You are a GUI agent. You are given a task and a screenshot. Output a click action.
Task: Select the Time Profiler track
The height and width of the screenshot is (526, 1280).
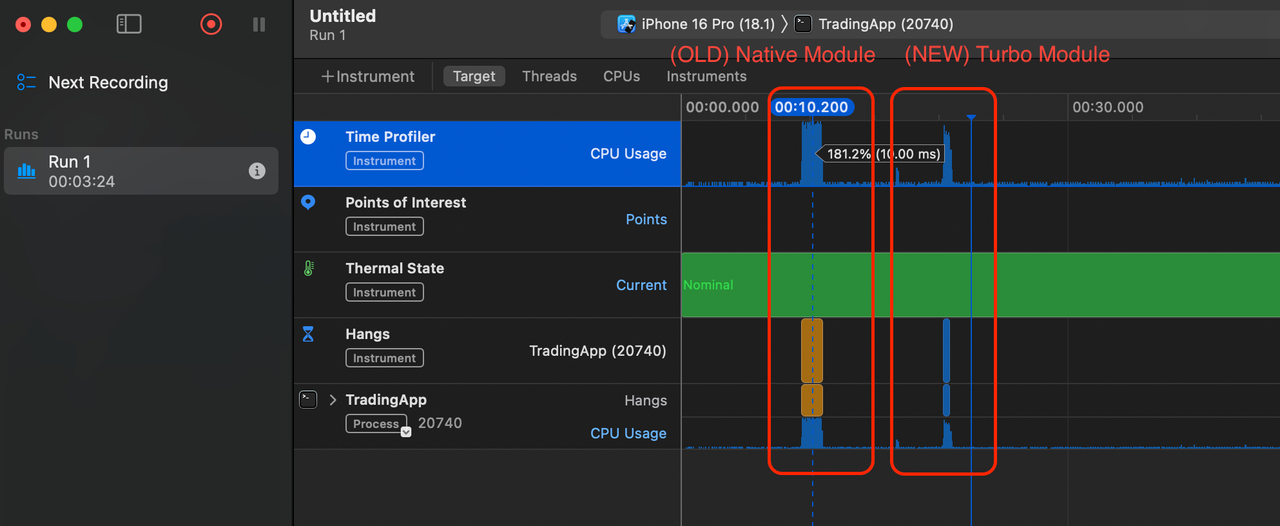[x=487, y=154]
